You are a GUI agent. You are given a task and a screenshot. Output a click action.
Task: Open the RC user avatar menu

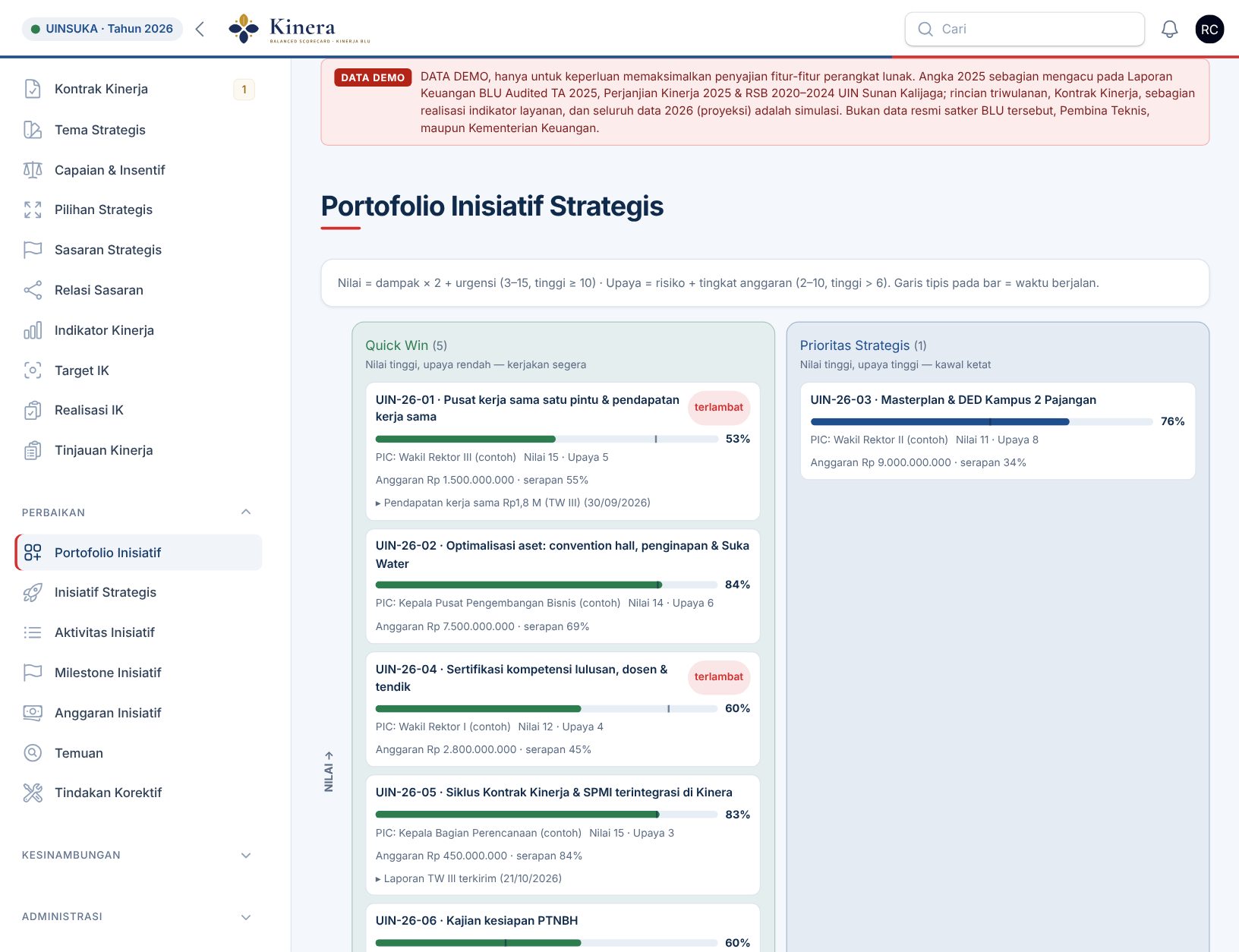(1209, 29)
